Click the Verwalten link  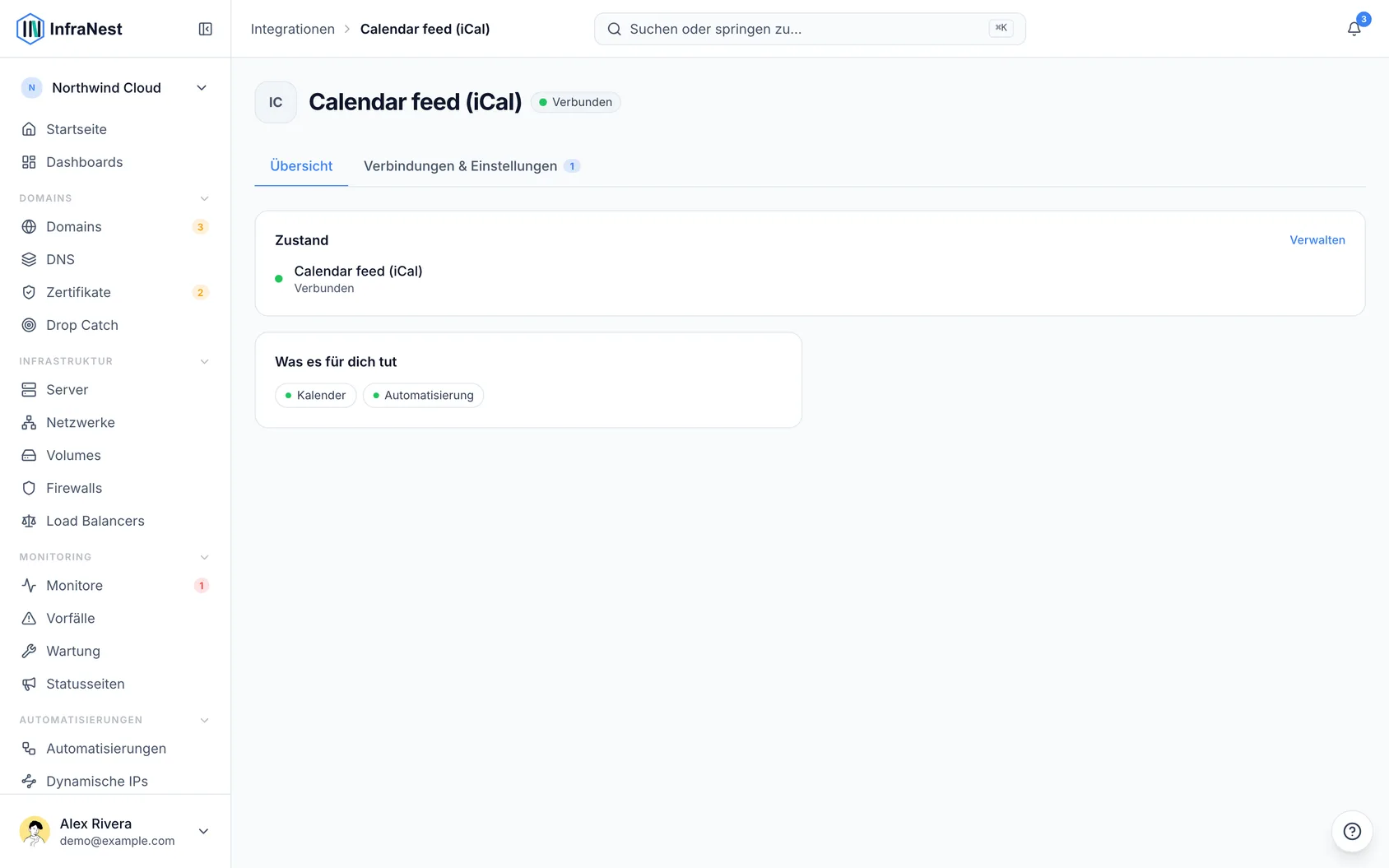1317,240
